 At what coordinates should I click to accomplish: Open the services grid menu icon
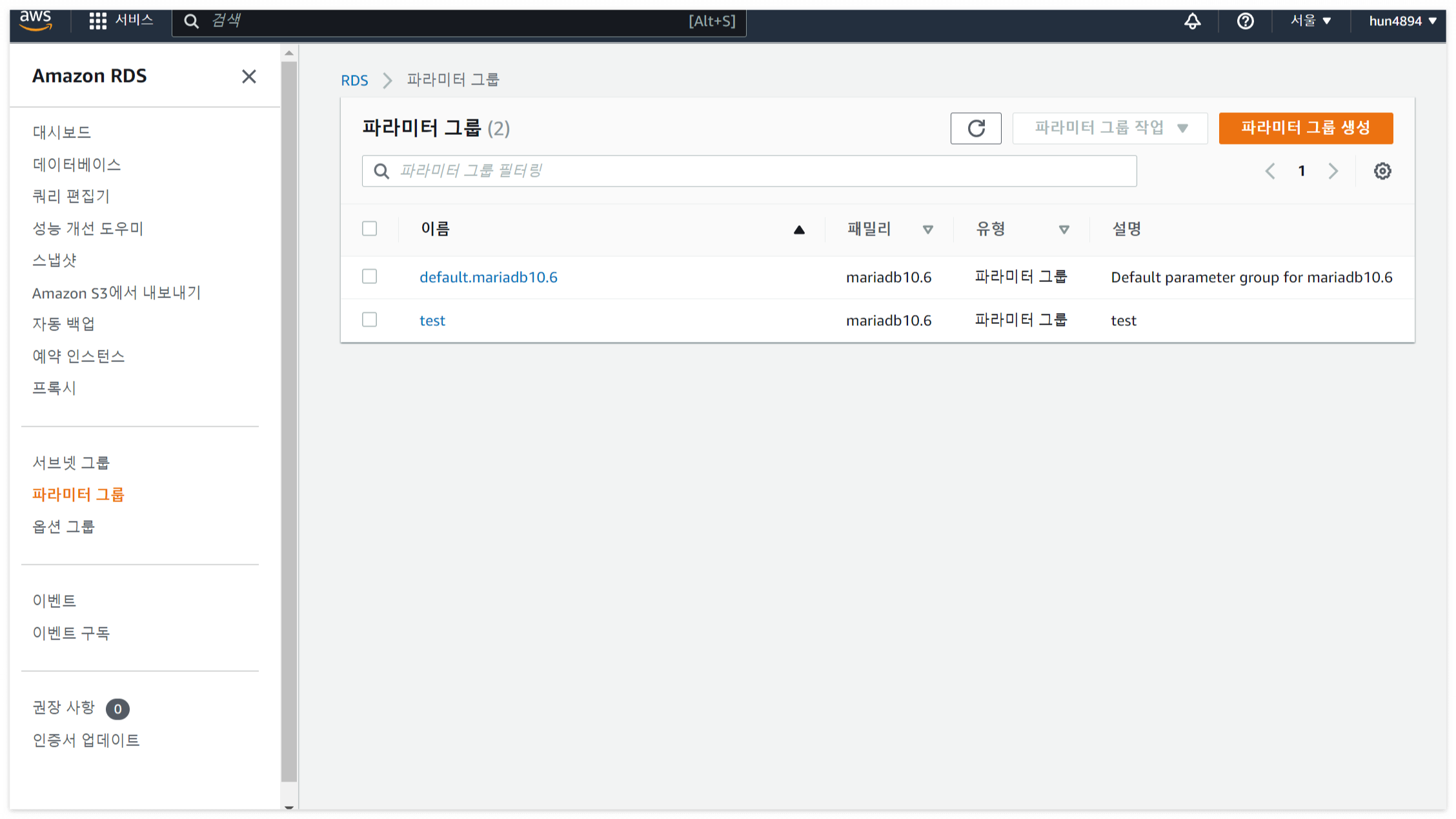pyautogui.click(x=97, y=21)
